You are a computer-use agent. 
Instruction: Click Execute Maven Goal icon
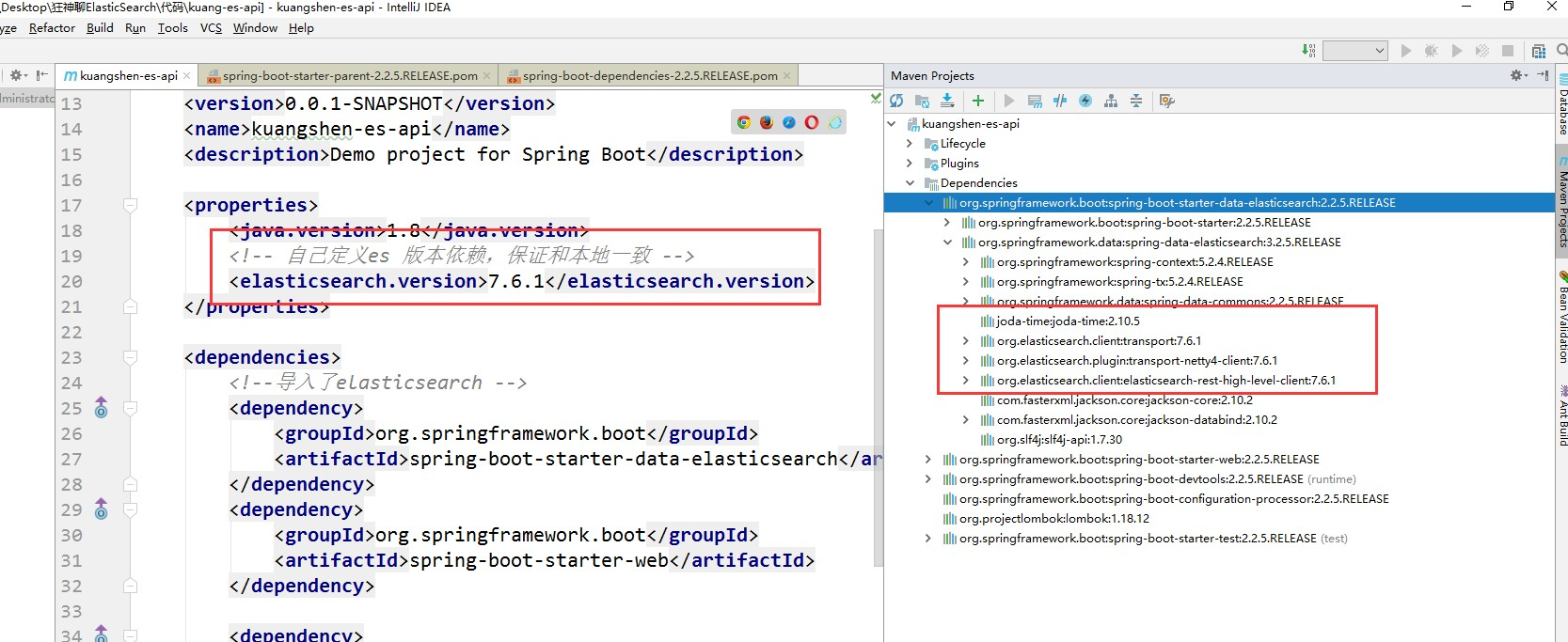(1035, 101)
